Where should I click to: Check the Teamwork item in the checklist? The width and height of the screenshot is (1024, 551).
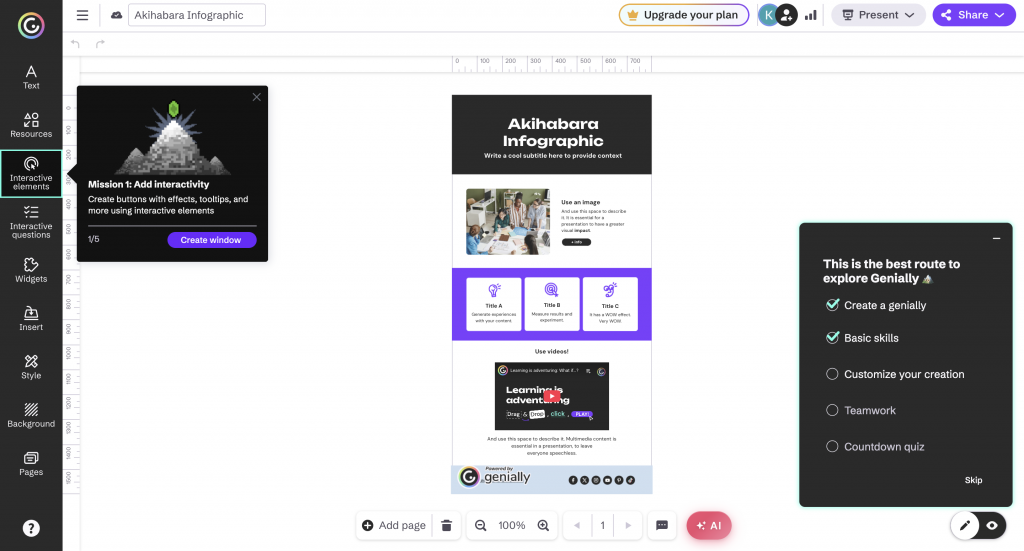(x=832, y=410)
